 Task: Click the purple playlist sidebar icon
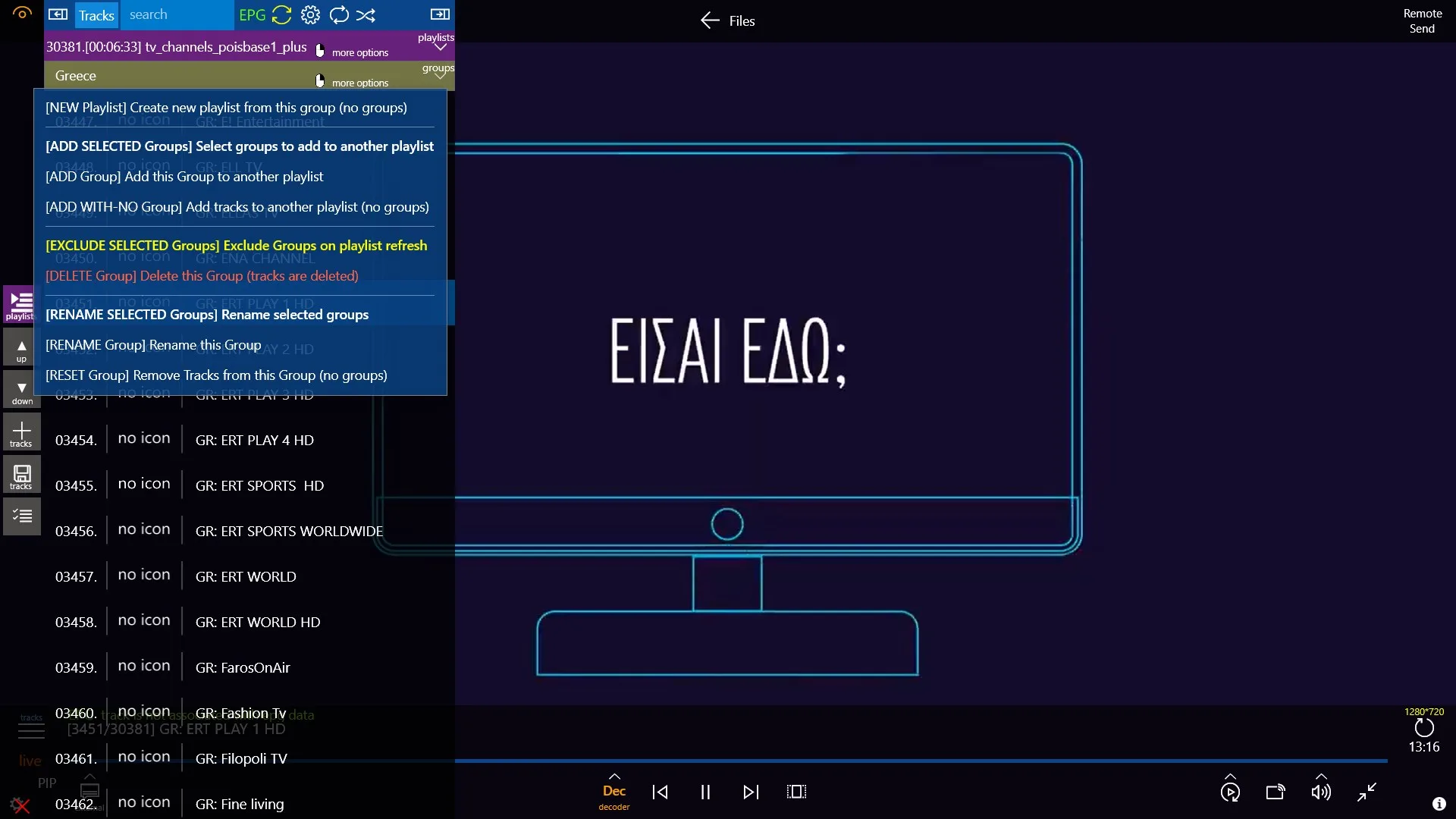(20, 305)
